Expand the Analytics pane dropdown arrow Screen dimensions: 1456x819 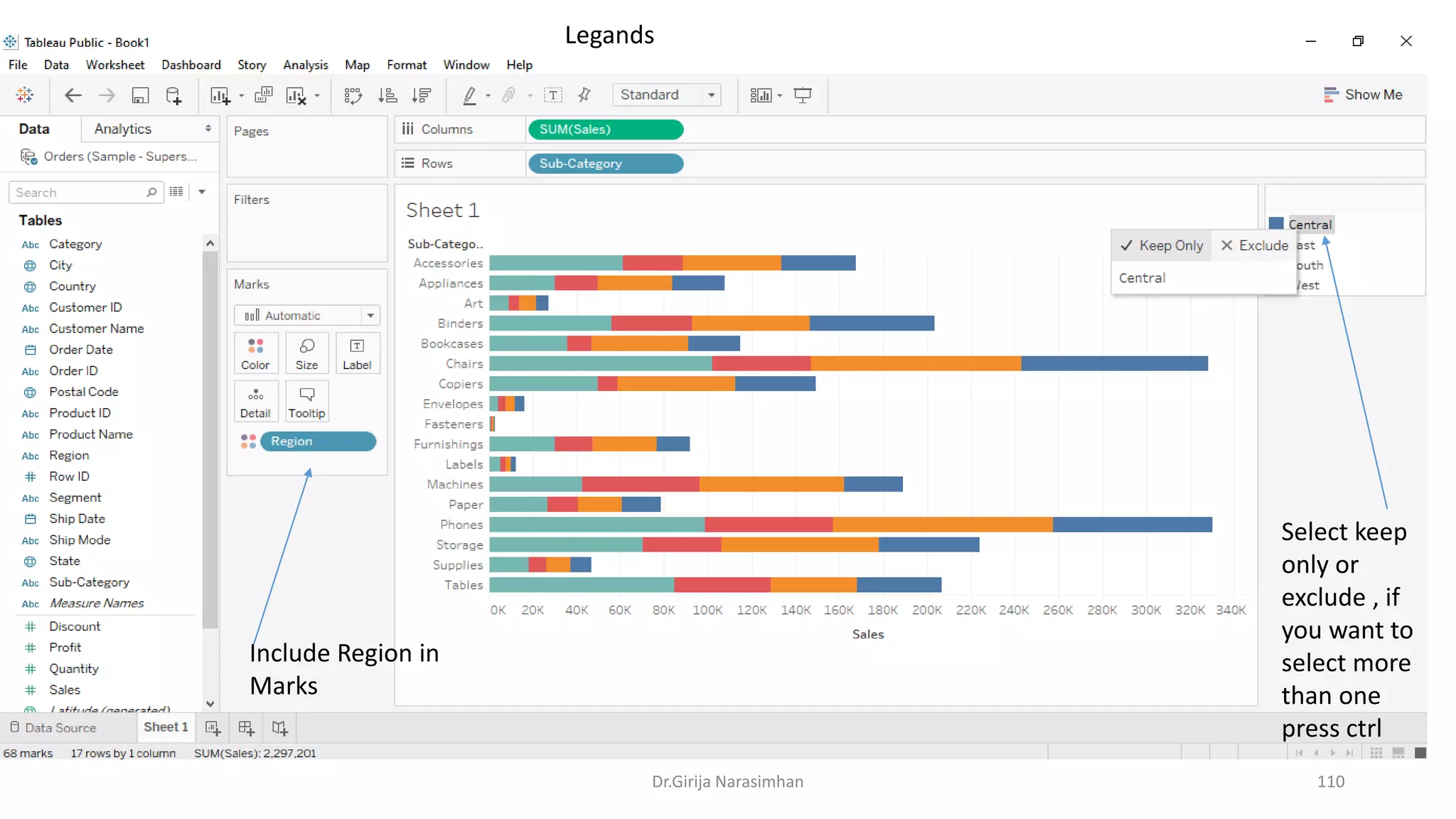coord(208,129)
